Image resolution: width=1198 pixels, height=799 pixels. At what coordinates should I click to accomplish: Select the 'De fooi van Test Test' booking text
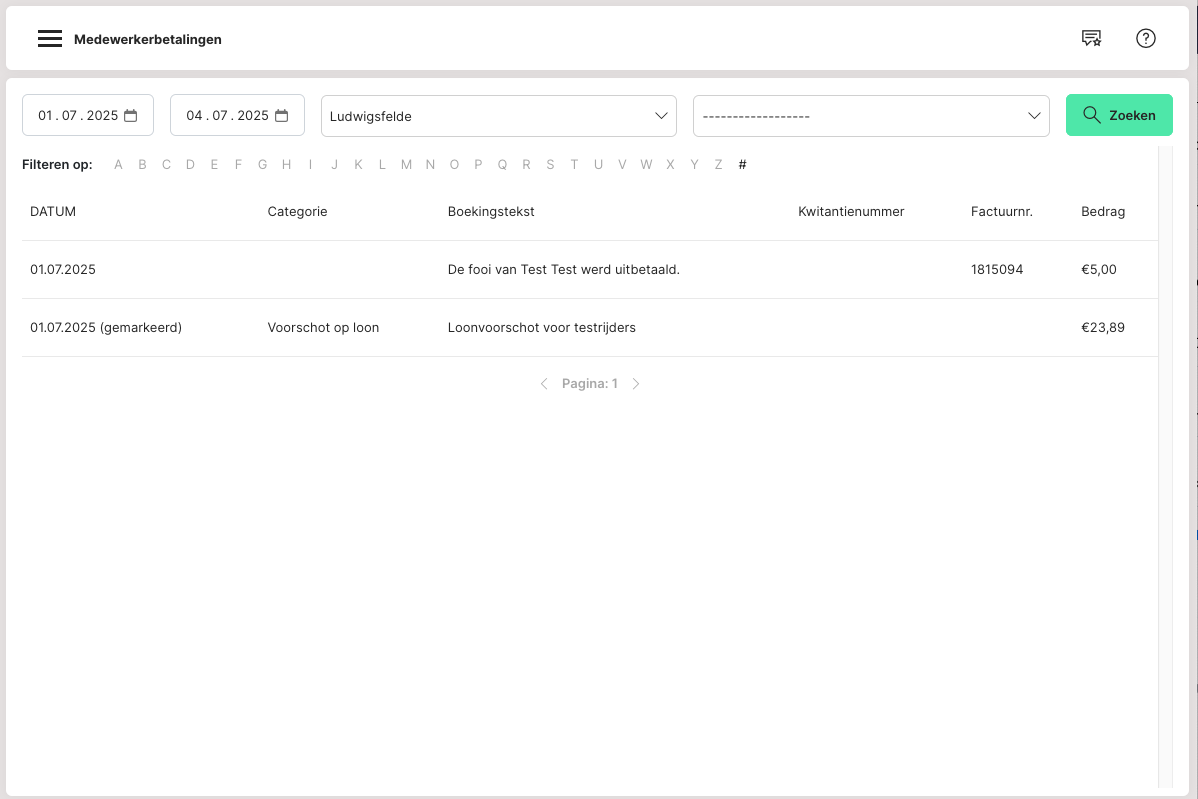click(564, 270)
